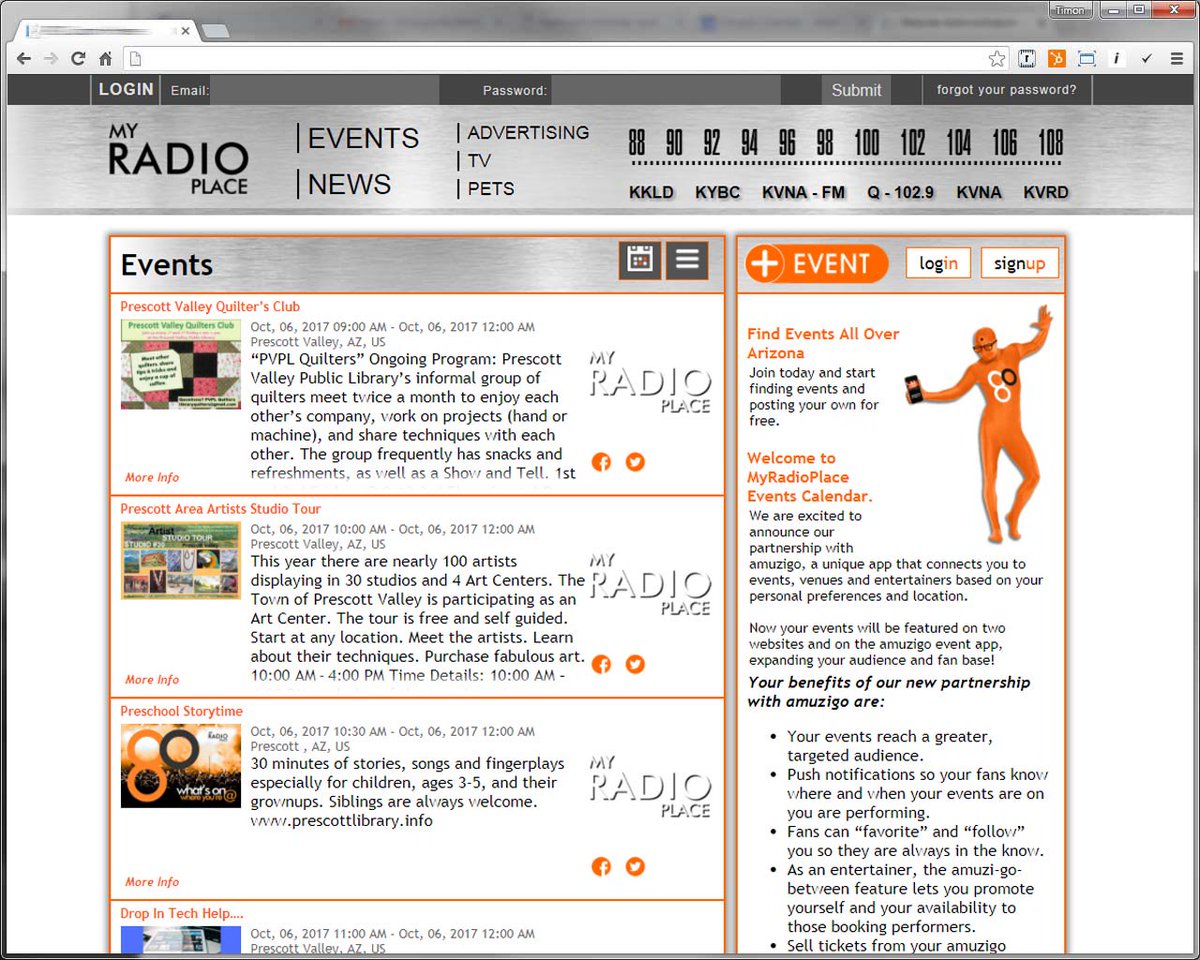Open the Prescott Valley Quilter's Club title

210,307
